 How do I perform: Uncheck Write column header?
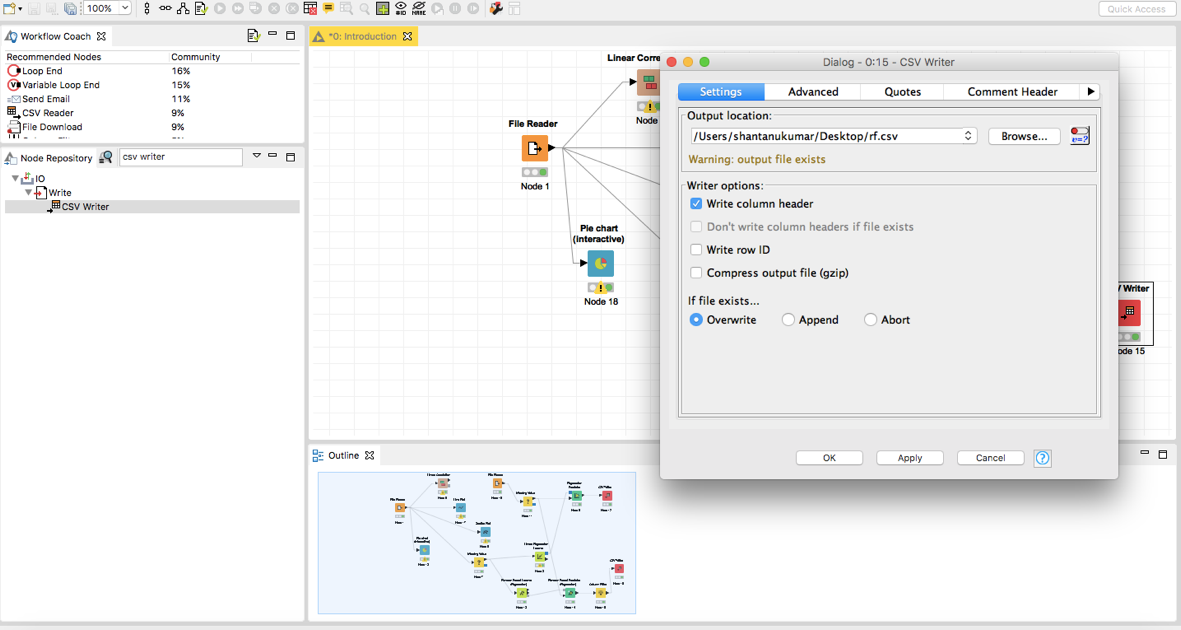(695, 204)
